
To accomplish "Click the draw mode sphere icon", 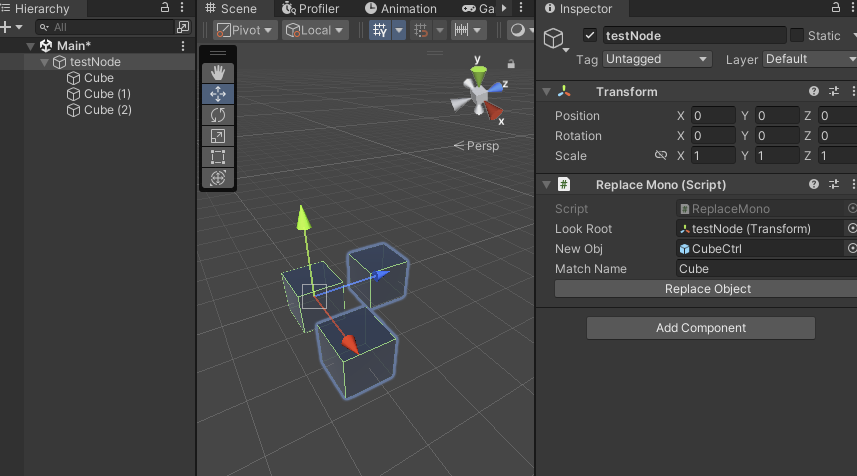I will pos(517,30).
